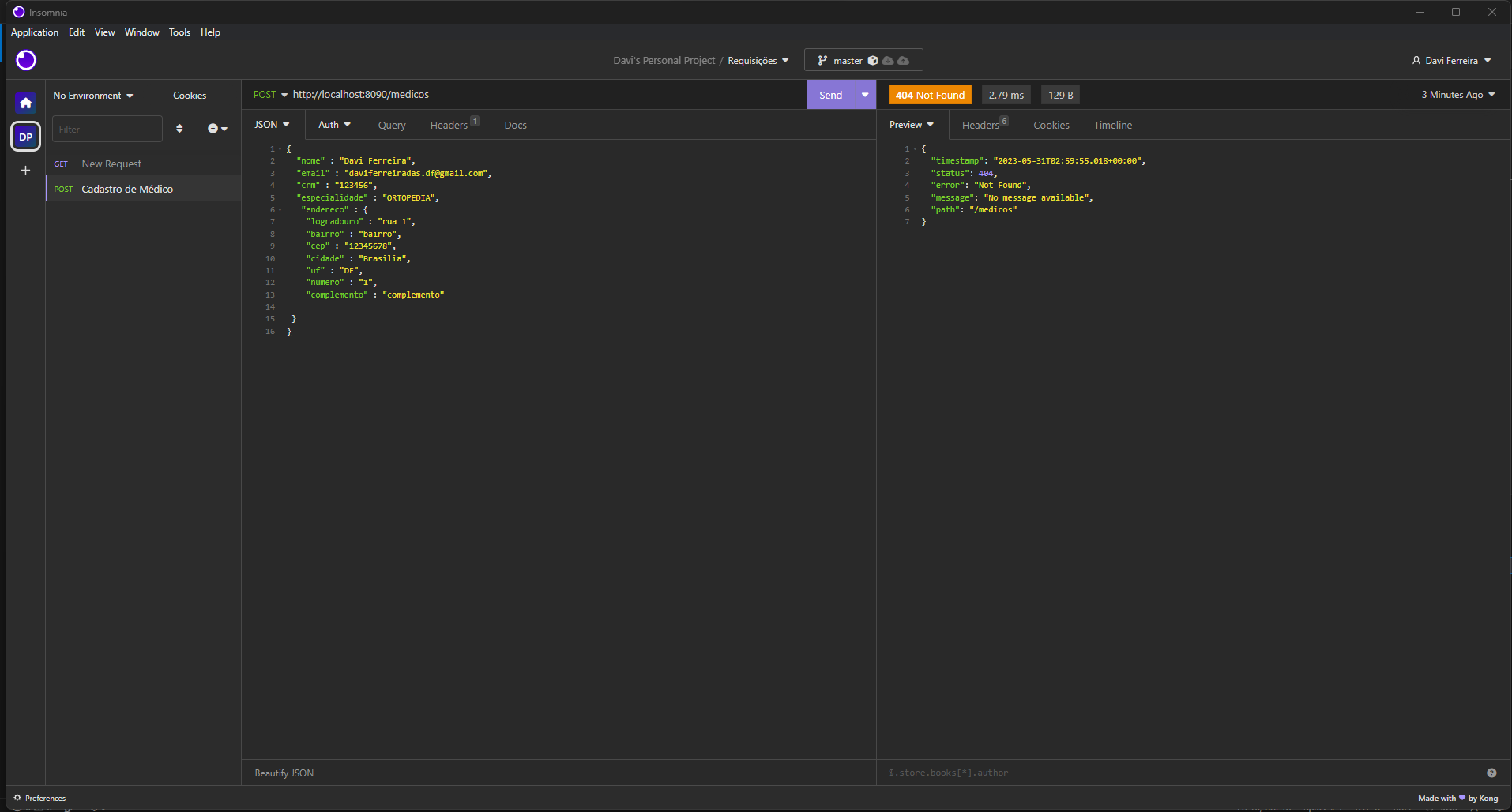Click the "path" line in response
1512x812 pixels.
pyautogui.click(x=974, y=210)
